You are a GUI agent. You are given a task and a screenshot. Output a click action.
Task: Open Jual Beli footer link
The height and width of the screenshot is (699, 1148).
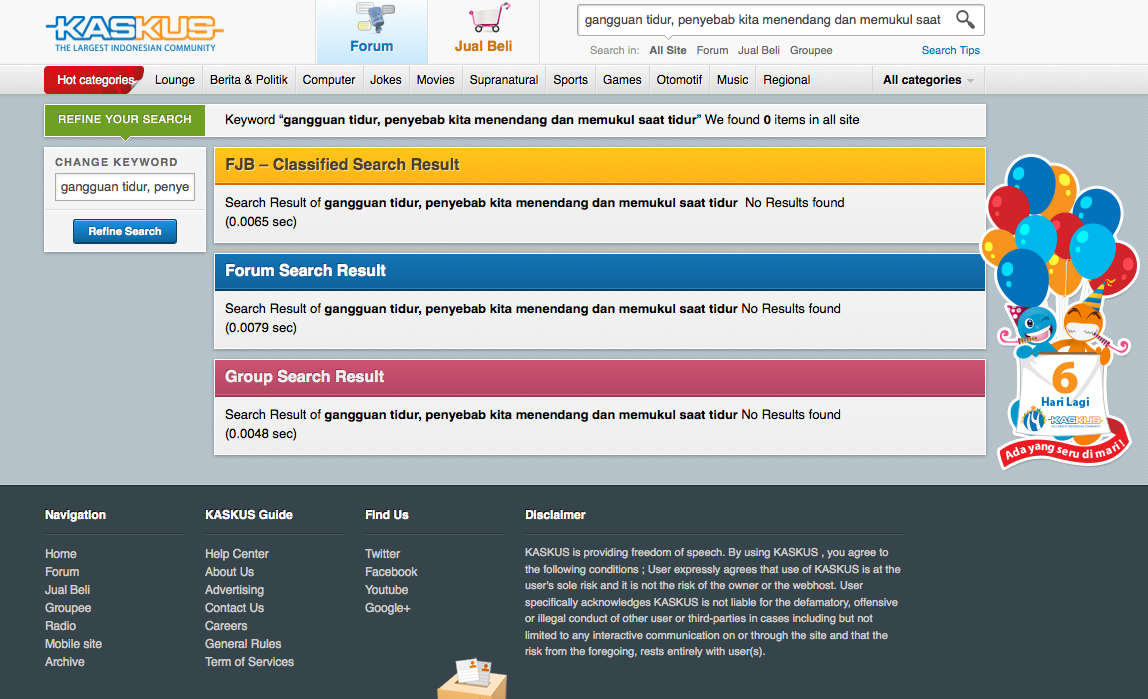[x=67, y=590]
